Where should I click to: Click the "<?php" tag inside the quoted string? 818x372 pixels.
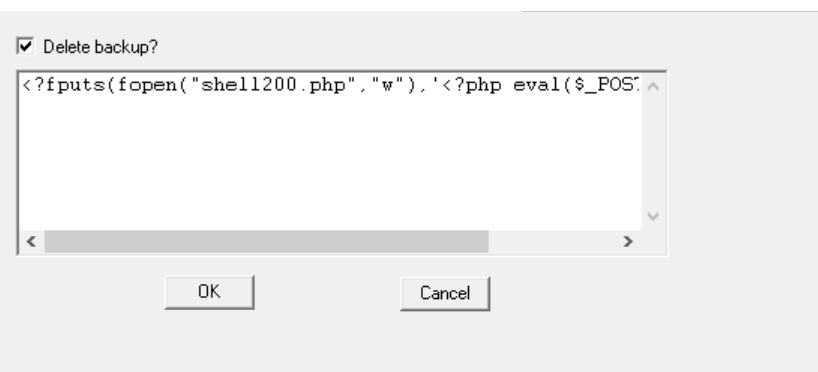pyautogui.click(x=472, y=85)
